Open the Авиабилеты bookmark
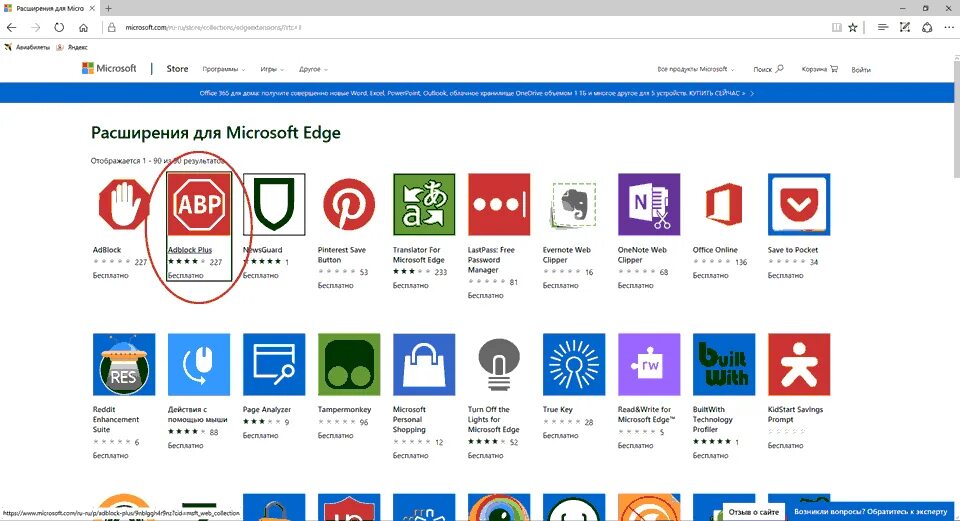The height and width of the screenshot is (521, 960). tap(27, 47)
